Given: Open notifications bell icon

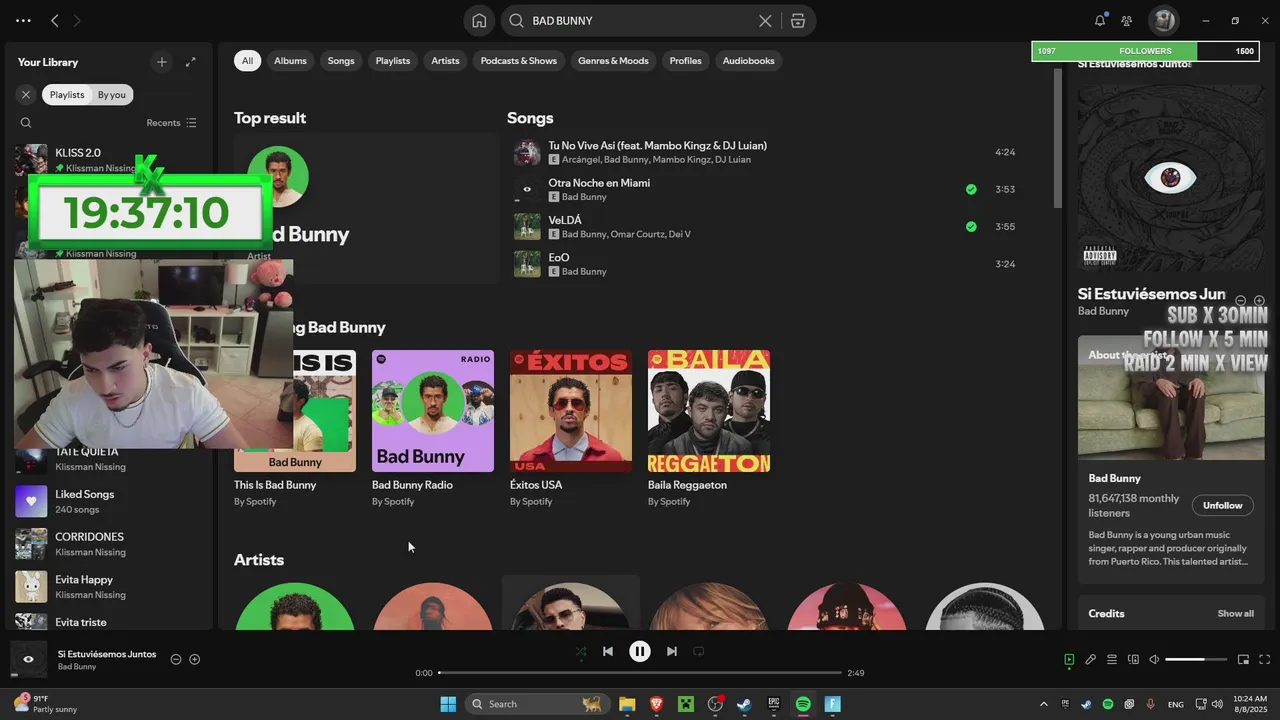Looking at the screenshot, I should pyautogui.click(x=1100, y=20).
